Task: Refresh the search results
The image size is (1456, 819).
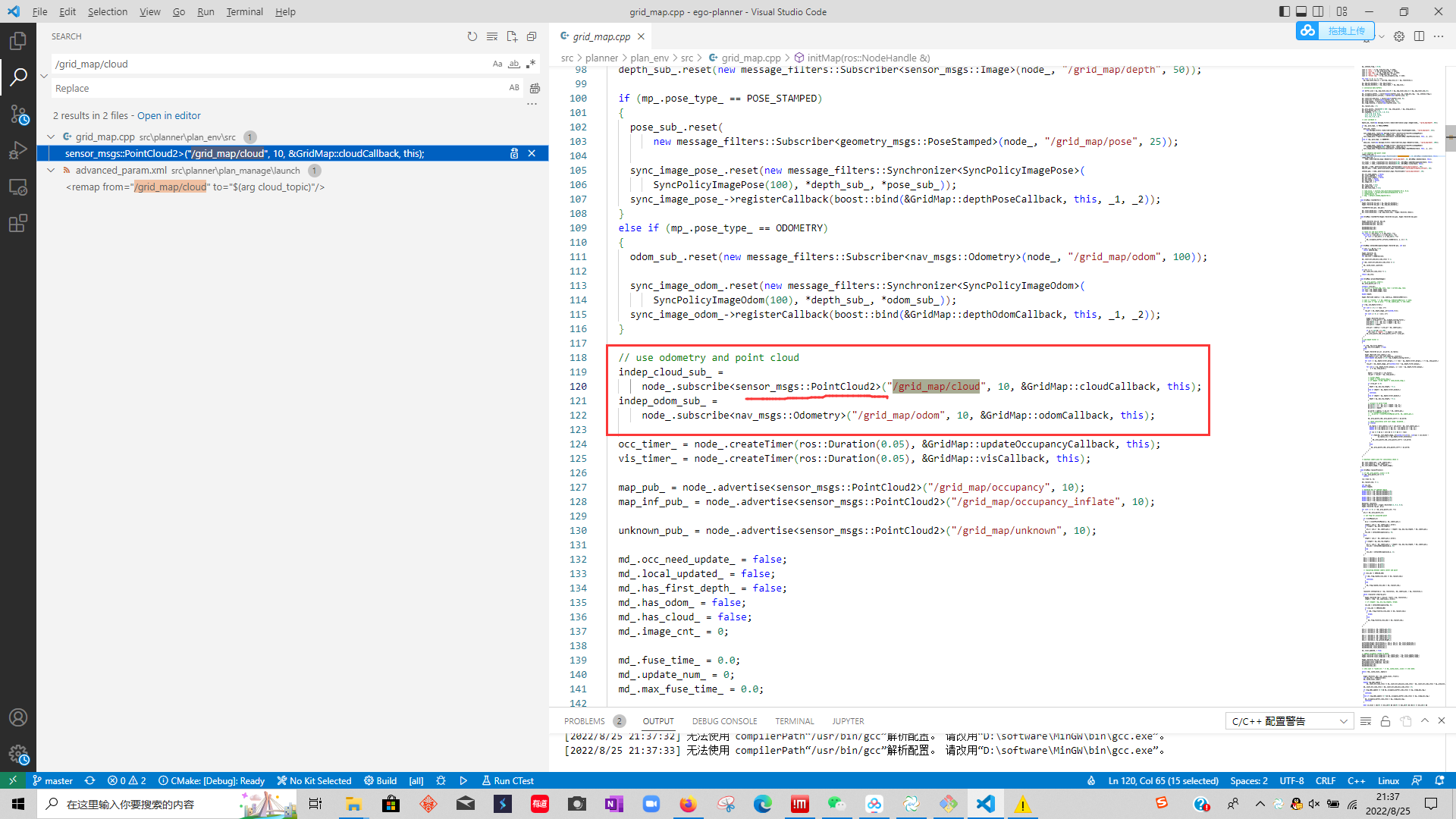Action: pyautogui.click(x=472, y=36)
